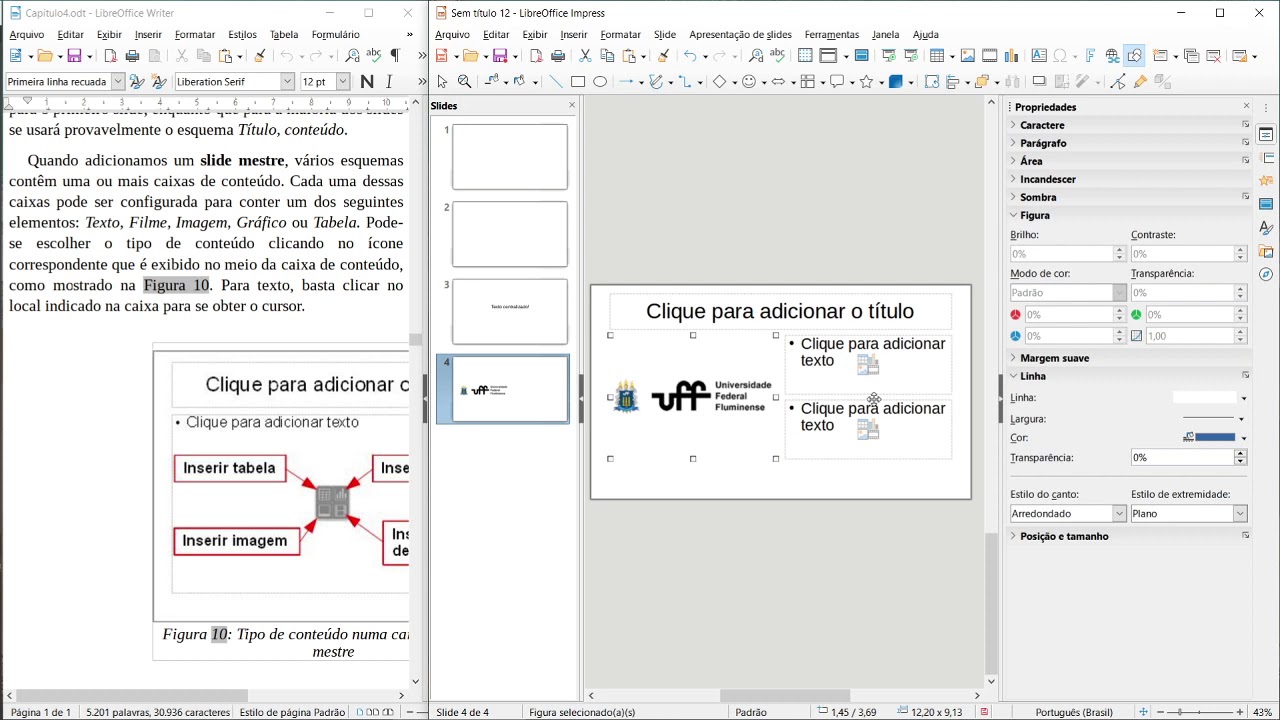This screenshot has width=1280, height=720.
Task: Click the Zoom & Pan magnifier tool
Action: click(x=464, y=82)
